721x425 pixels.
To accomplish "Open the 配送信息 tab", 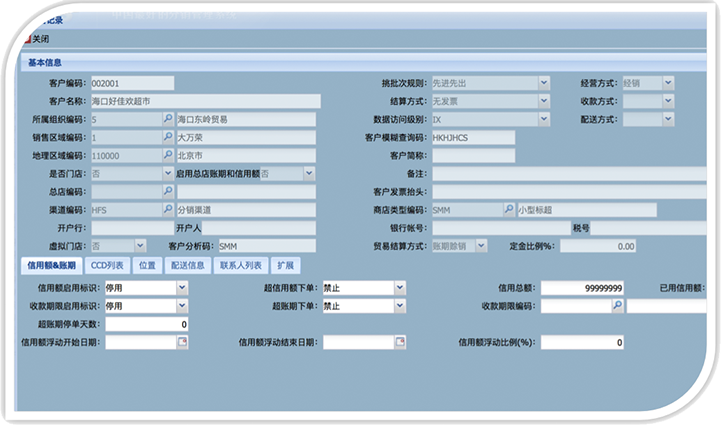I will (x=187, y=266).
